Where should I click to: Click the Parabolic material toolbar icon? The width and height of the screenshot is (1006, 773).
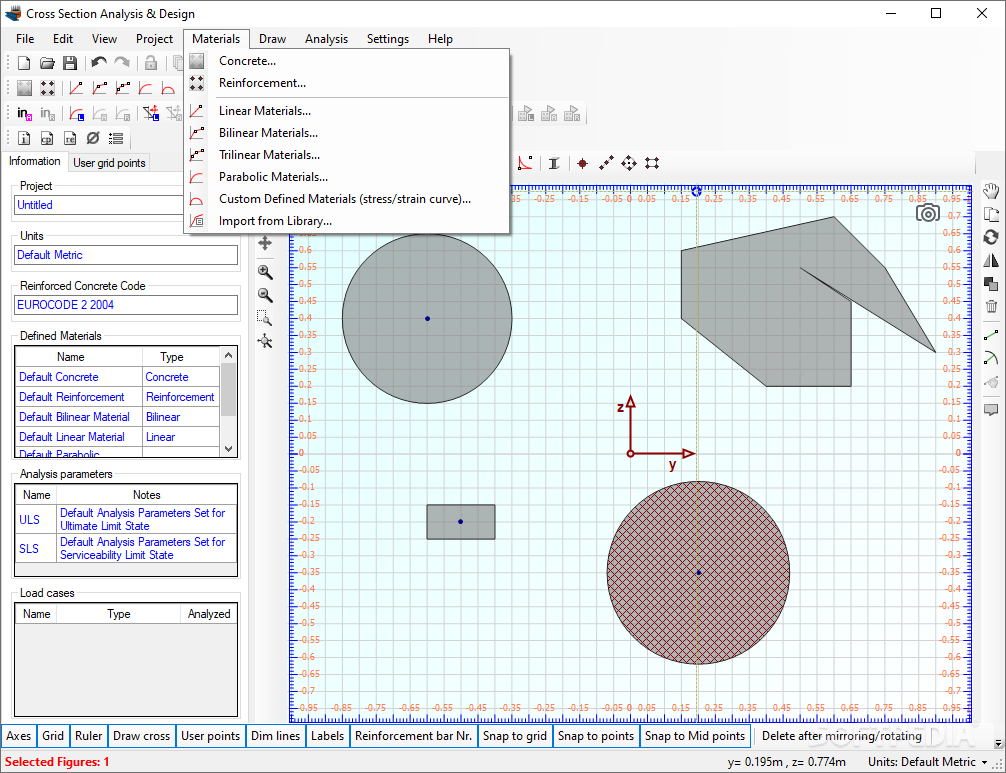pos(146,88)
